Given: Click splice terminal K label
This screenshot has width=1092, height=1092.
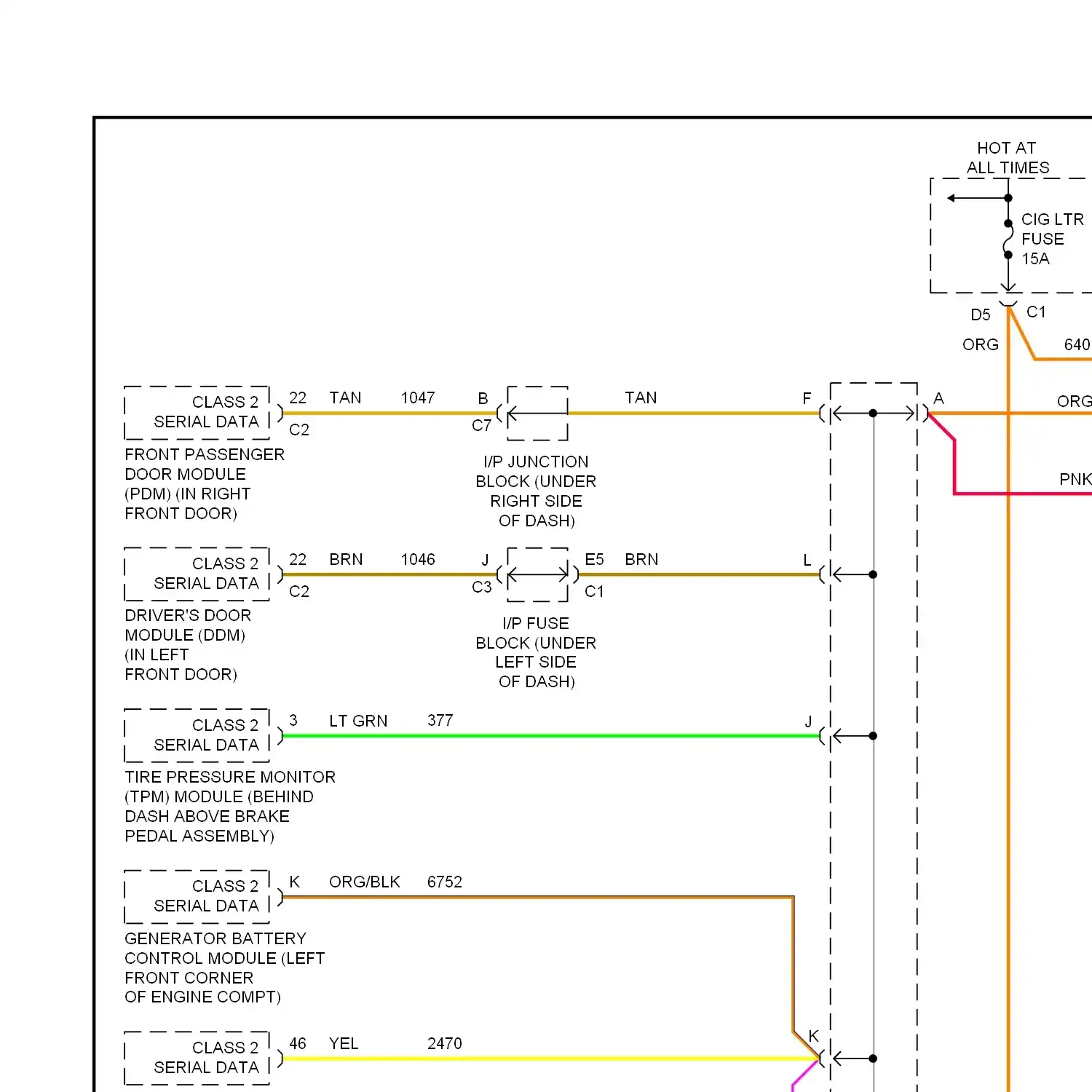Looking at the screenshot, I should [x=814, y=1035].
